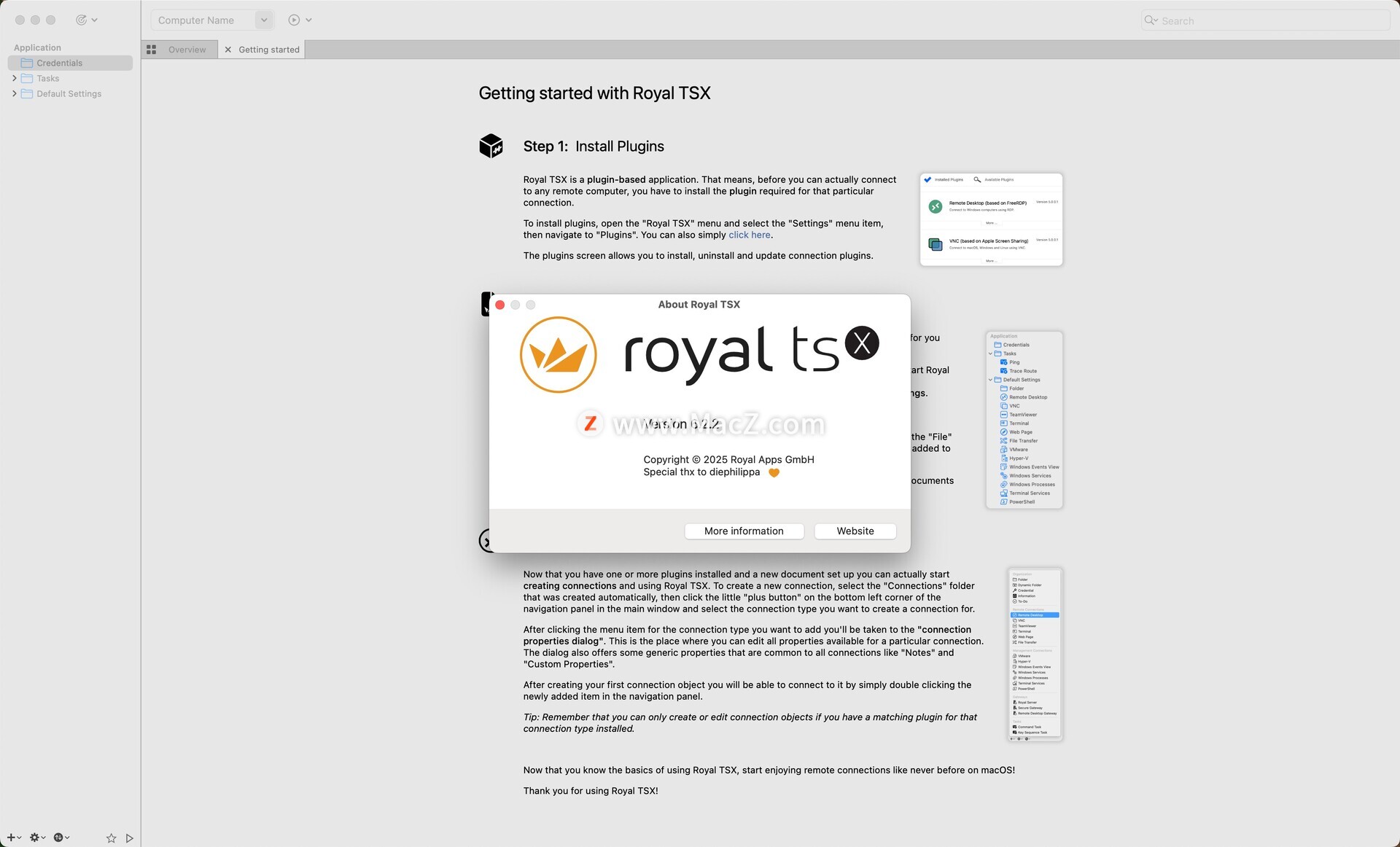Screen dimensions: 1400x847
Task: Click the favorites star icon in the sidebar footer
Action: [x=111, y=838]
